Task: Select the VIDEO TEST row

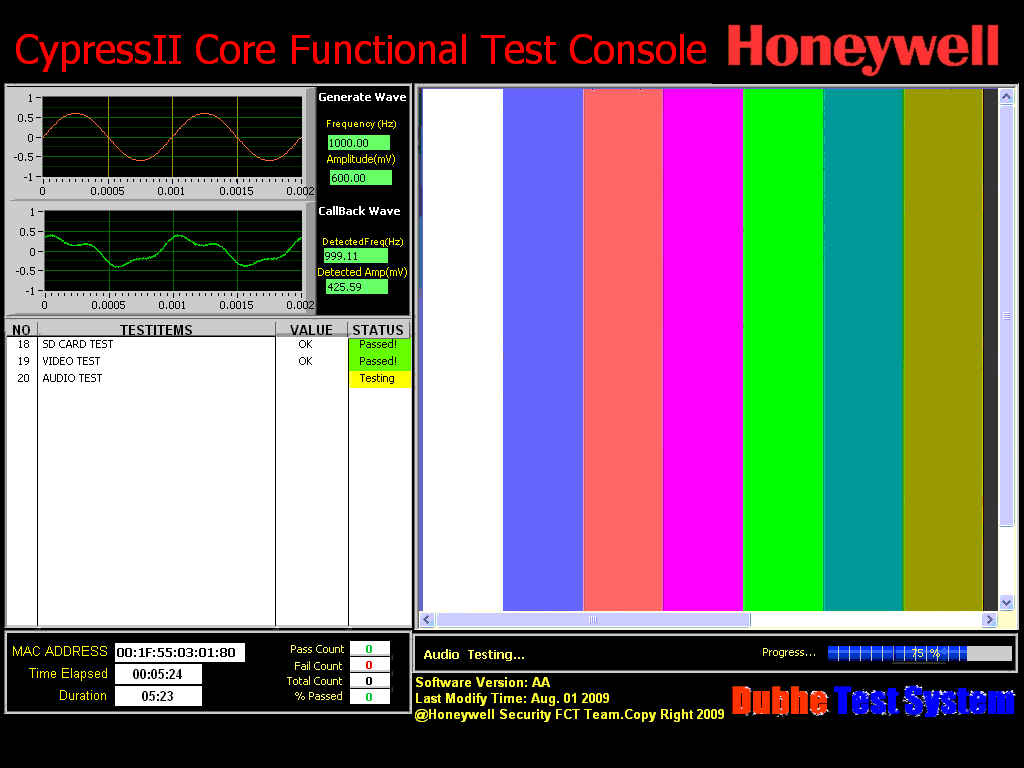Action: (209, 361)
